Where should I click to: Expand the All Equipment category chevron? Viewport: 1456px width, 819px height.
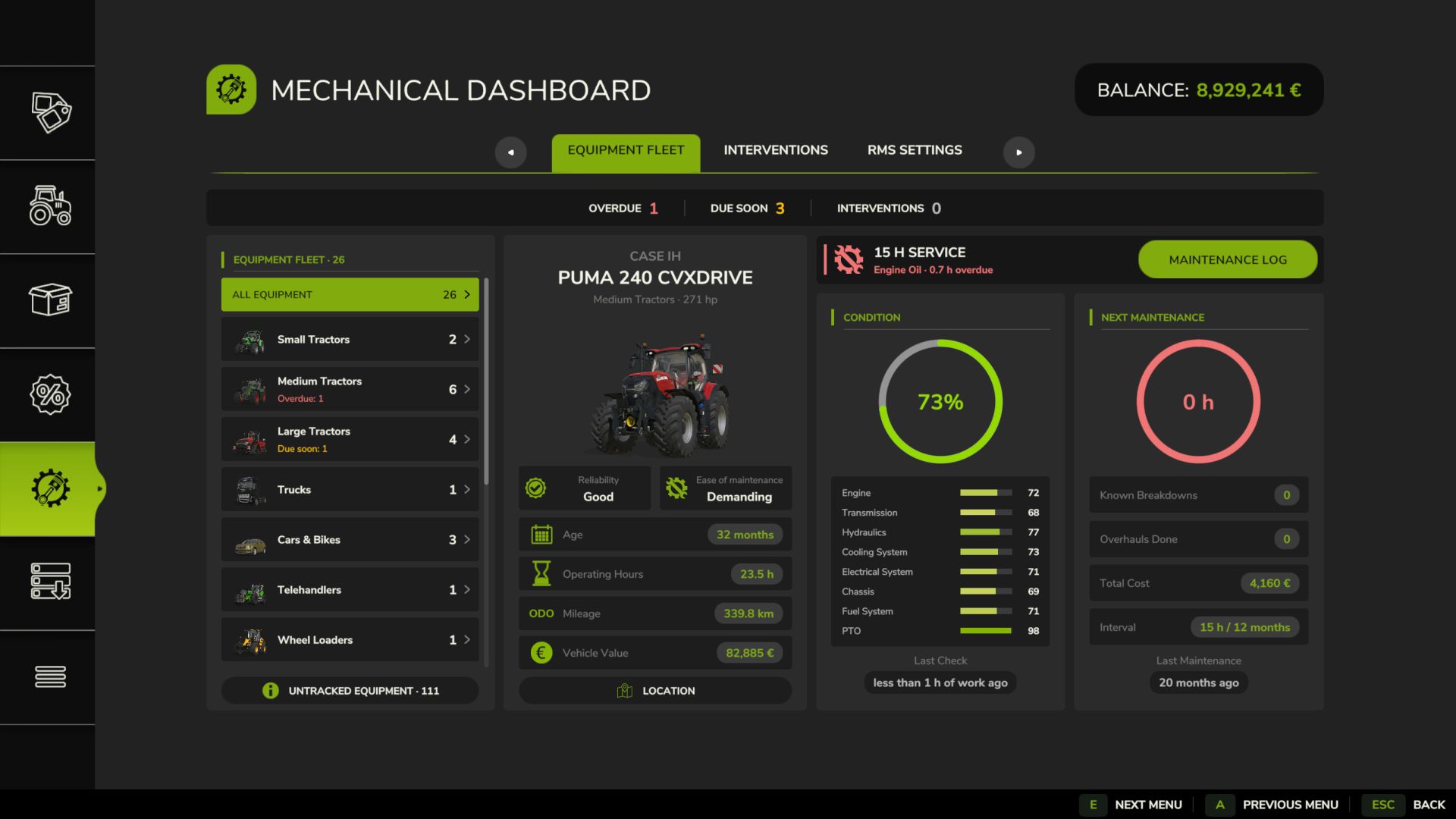click(x=467, y=294)
